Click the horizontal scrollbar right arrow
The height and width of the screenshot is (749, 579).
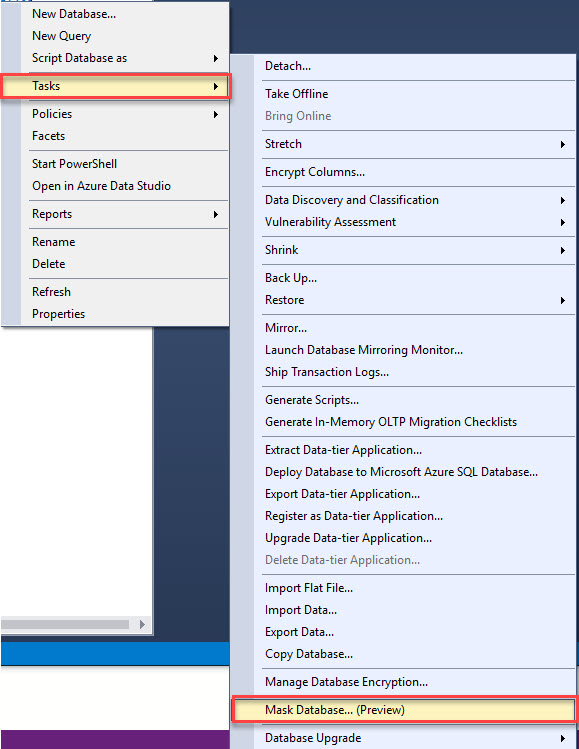point(142,624)
